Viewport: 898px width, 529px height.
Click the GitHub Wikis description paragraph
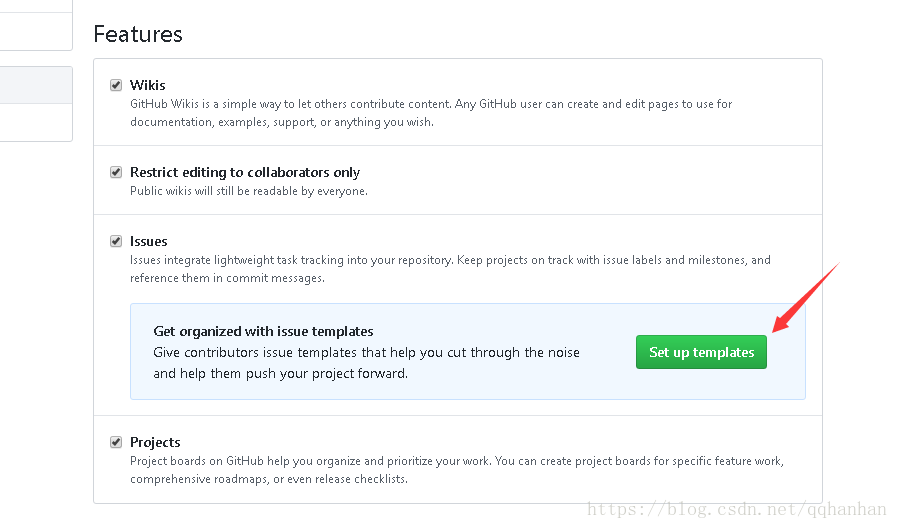coord(431,113)
